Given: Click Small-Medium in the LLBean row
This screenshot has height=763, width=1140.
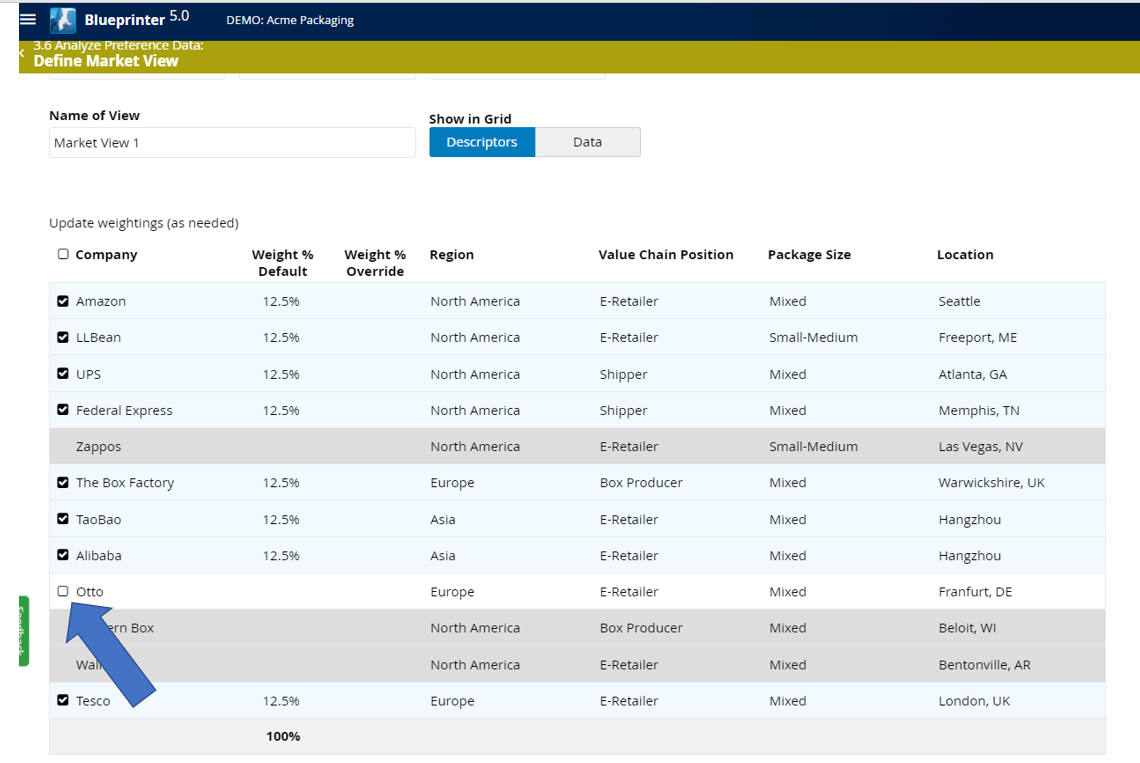Looking at the screenshot, I should click(x=814, y=337).
